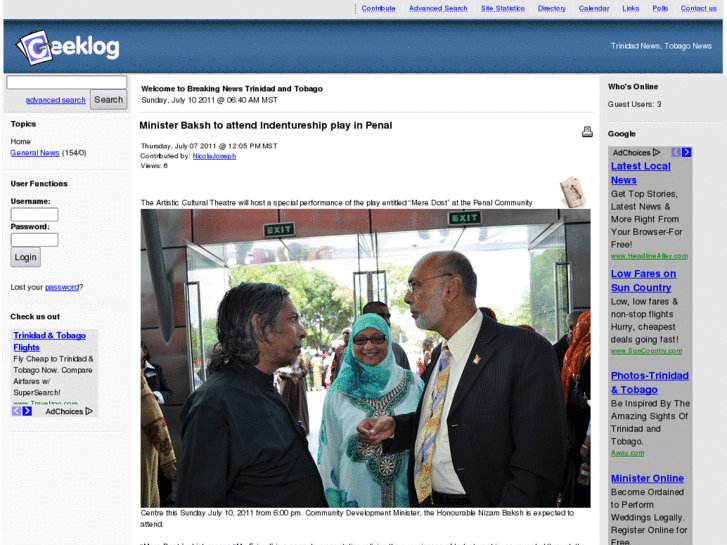Open Site Statistics page
Viewport: 727px width, 545px height.
[x=503, y=8]
